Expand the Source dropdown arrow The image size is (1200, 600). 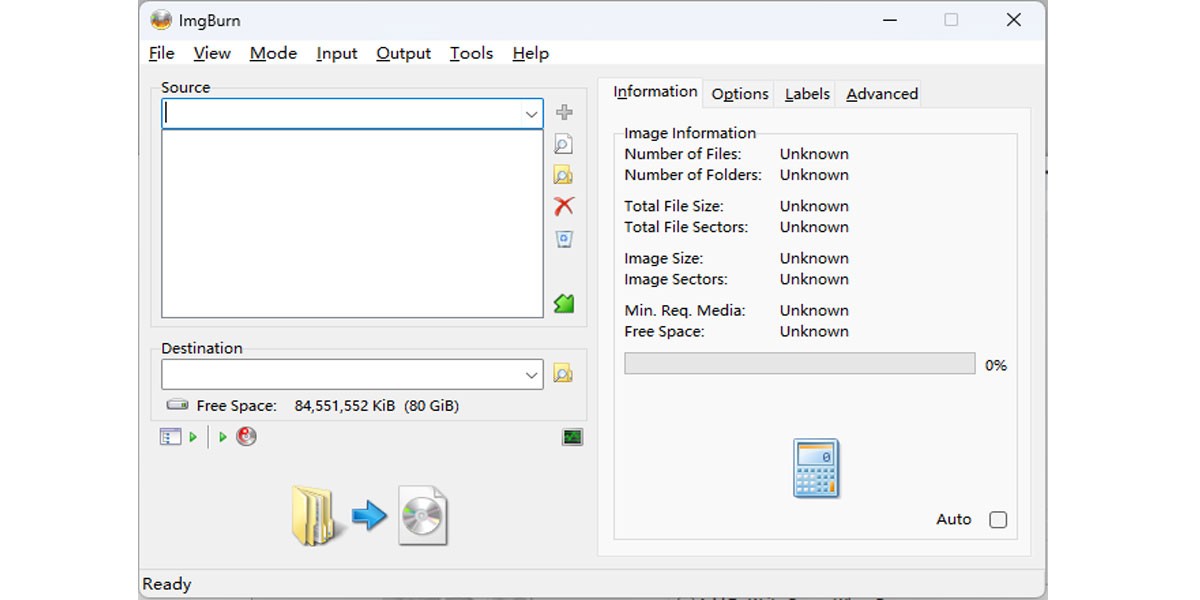click(531, 115)
